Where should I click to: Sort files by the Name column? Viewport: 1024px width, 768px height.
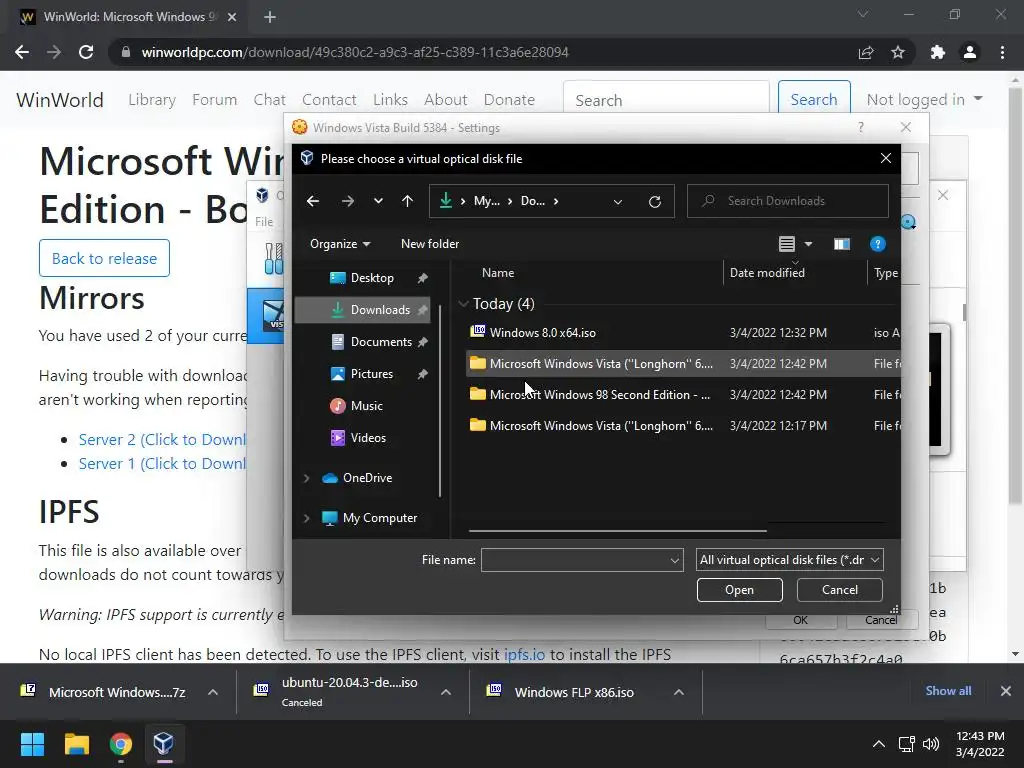coord(498,273)
